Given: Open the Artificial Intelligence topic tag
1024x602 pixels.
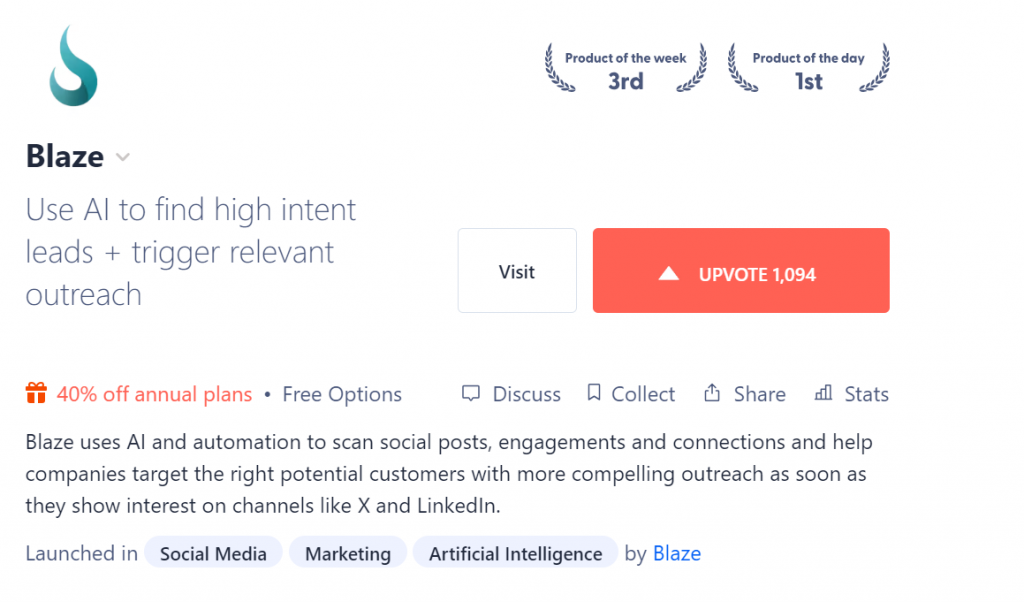Looking at the screenshot, I should coord(515,553).
